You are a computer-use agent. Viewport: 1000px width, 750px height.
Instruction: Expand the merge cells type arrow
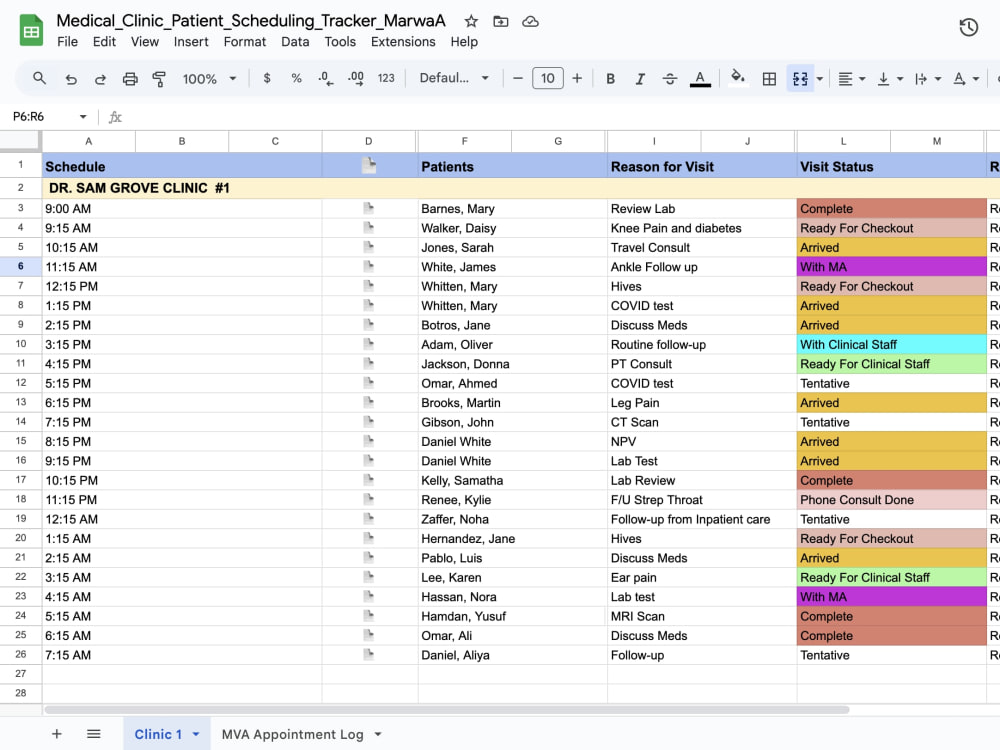coord(820,79)
